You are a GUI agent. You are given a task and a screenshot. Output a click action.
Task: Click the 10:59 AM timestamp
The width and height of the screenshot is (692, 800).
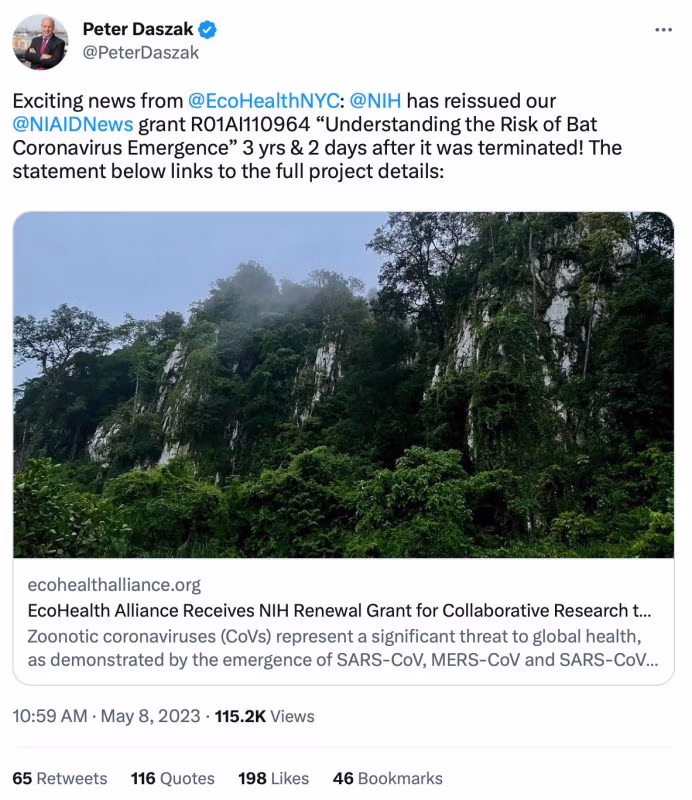[49, 716]
